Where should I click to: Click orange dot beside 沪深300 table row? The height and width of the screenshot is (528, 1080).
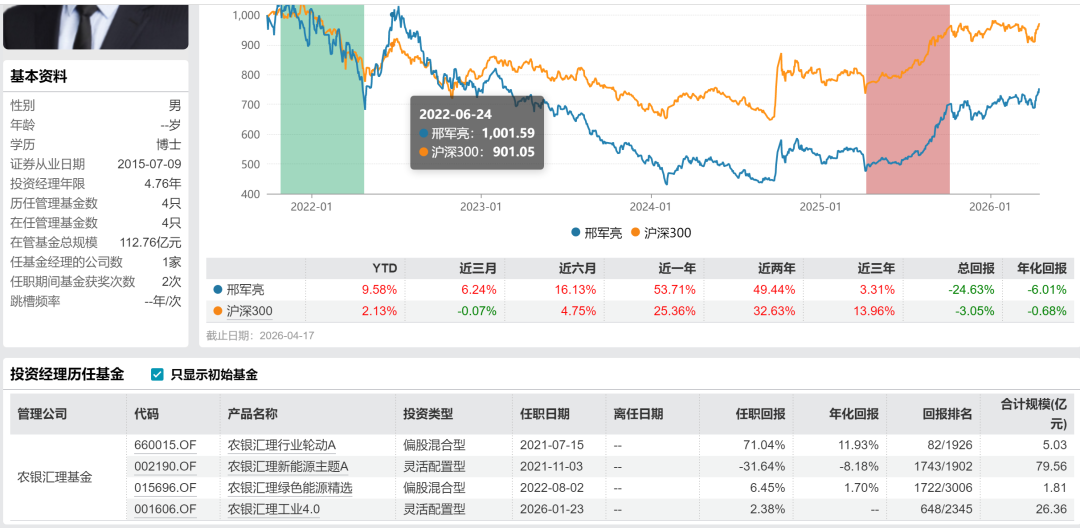(x=217, y=311)
